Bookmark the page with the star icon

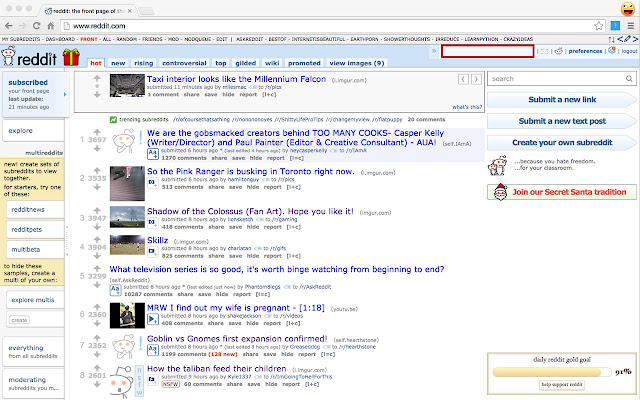click(598, 26)
